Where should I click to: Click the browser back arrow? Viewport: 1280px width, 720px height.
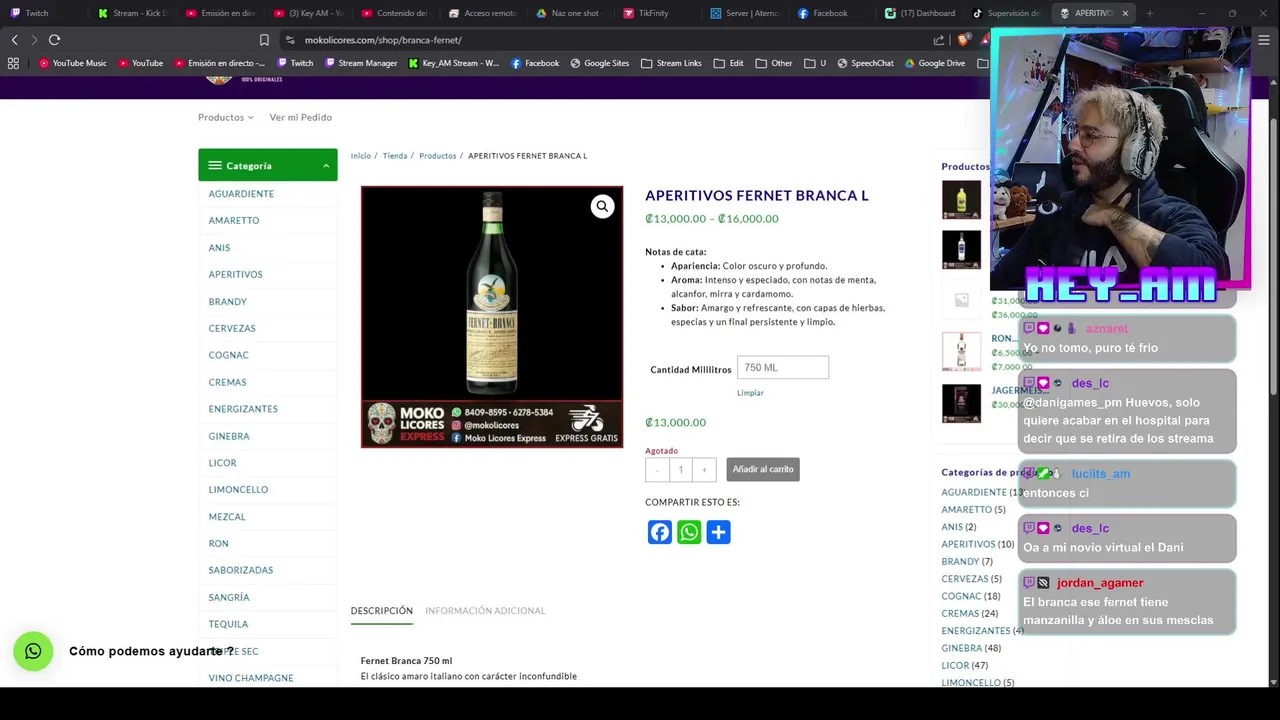pyautogui.click(x=14, y=40)
